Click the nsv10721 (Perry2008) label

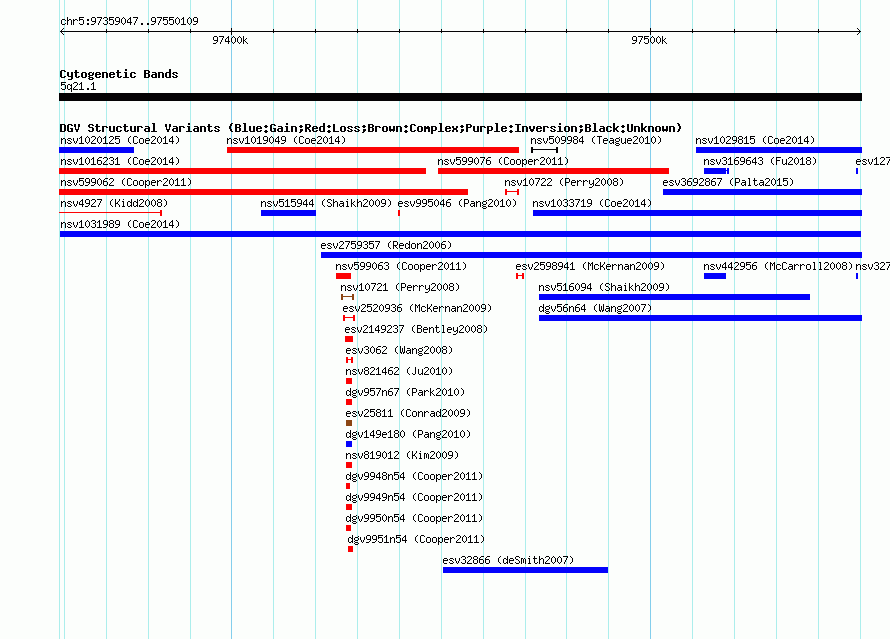tap(400, 287)
